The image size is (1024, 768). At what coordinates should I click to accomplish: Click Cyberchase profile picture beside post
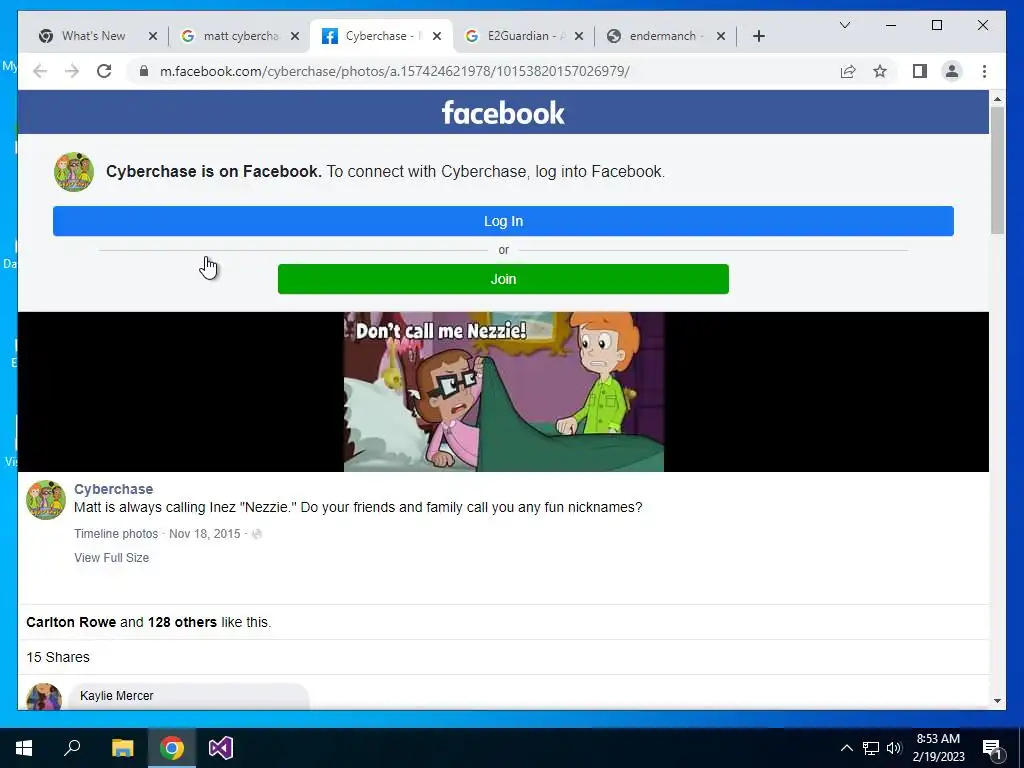(x=46, y=500)
